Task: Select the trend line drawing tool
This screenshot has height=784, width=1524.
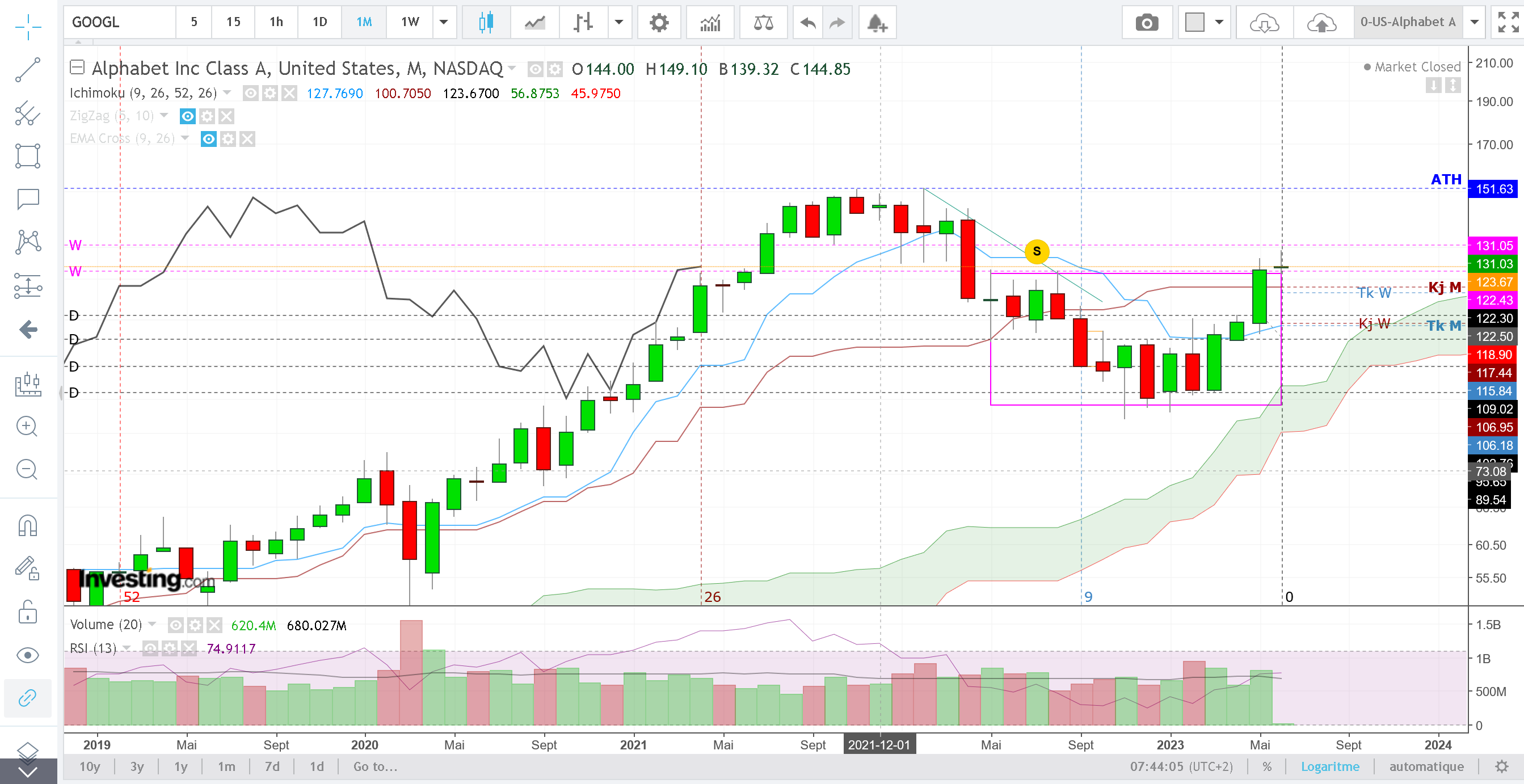Action: [28, 70]
